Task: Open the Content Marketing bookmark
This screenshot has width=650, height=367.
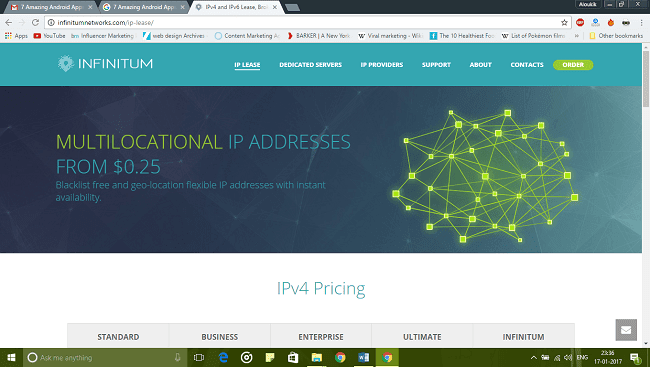Action: click(247, 36)
